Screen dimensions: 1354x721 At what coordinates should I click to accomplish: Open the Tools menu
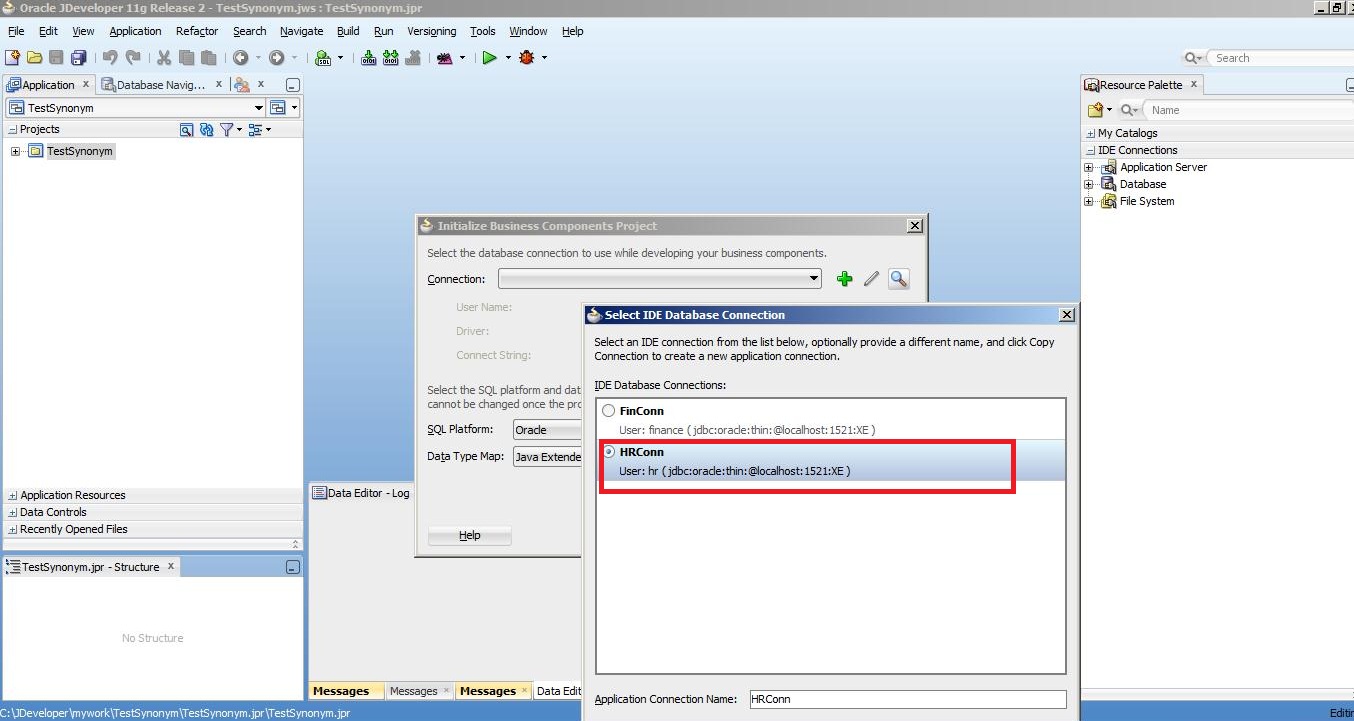(x=483, y=31)
